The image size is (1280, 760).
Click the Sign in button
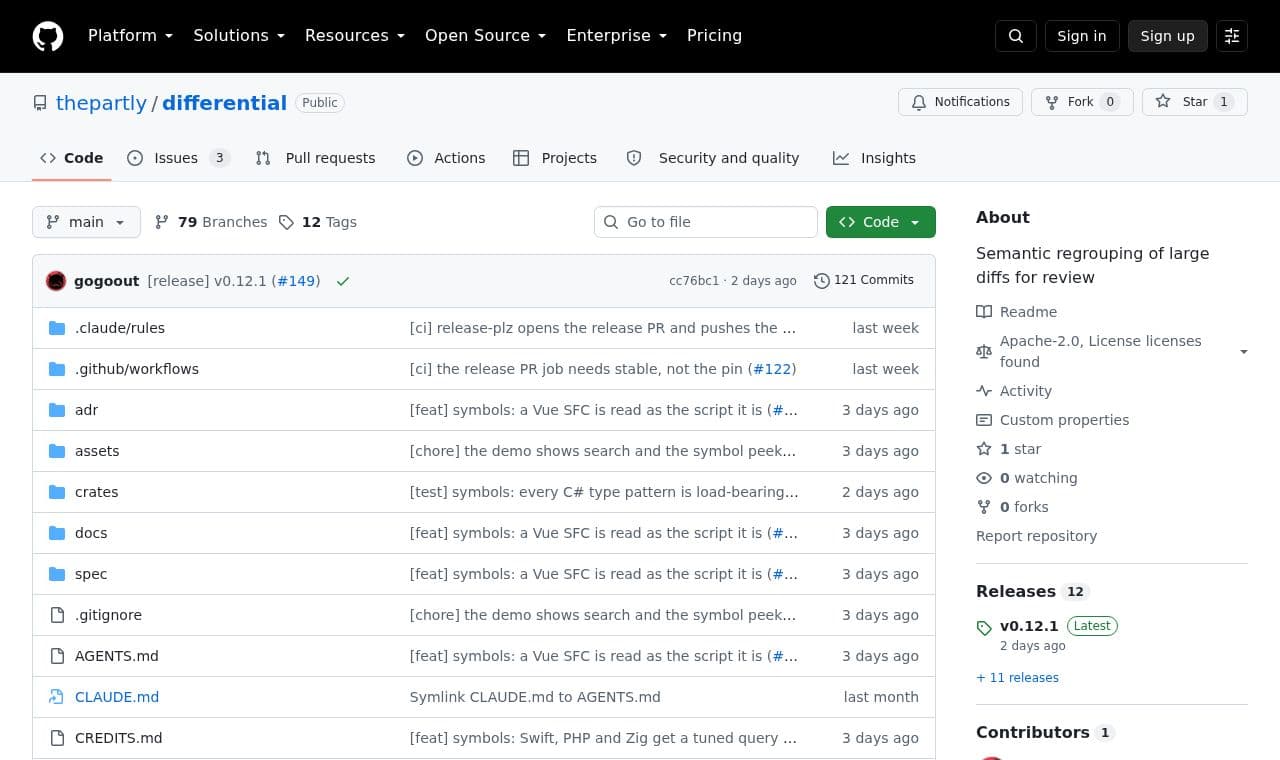coord(1082,36)
